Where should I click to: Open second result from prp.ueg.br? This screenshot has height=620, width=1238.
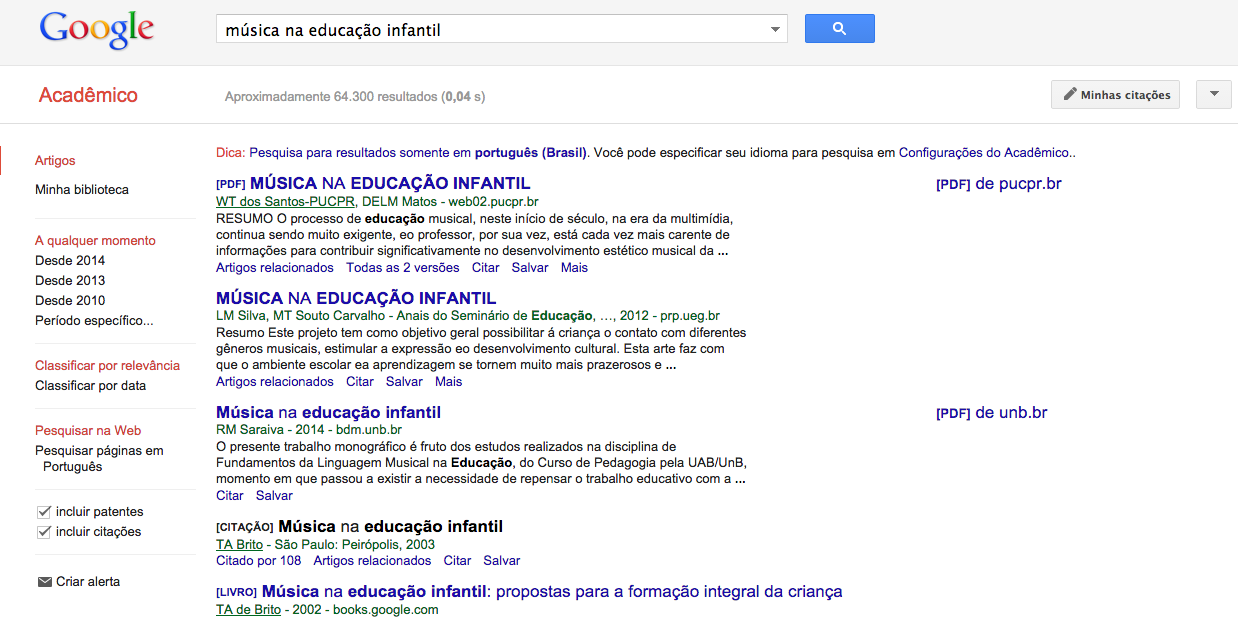356,298
